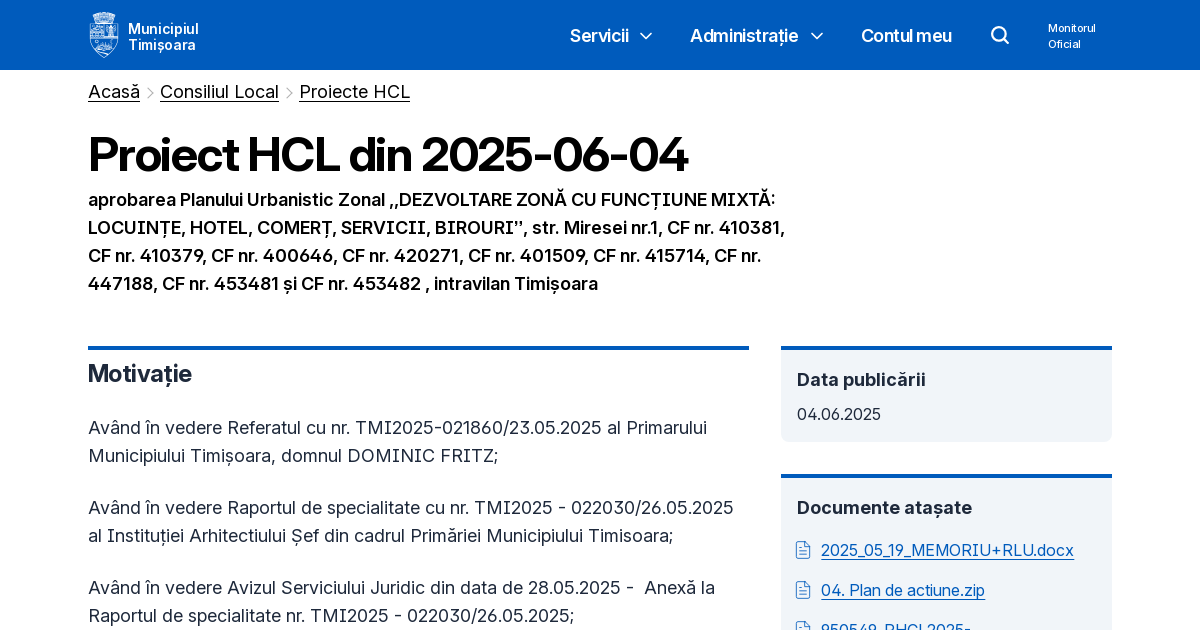Open the Monitorul Oficial link

(x=1071, y=35)
